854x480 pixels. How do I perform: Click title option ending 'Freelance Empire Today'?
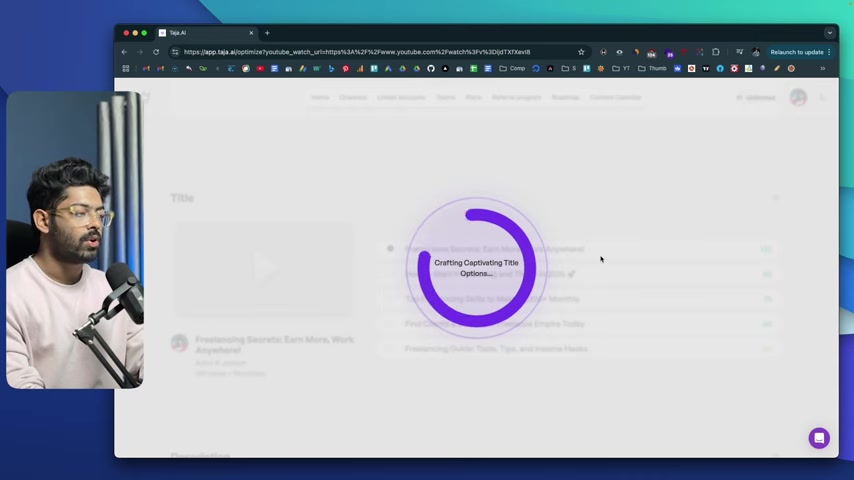(495, 324)
